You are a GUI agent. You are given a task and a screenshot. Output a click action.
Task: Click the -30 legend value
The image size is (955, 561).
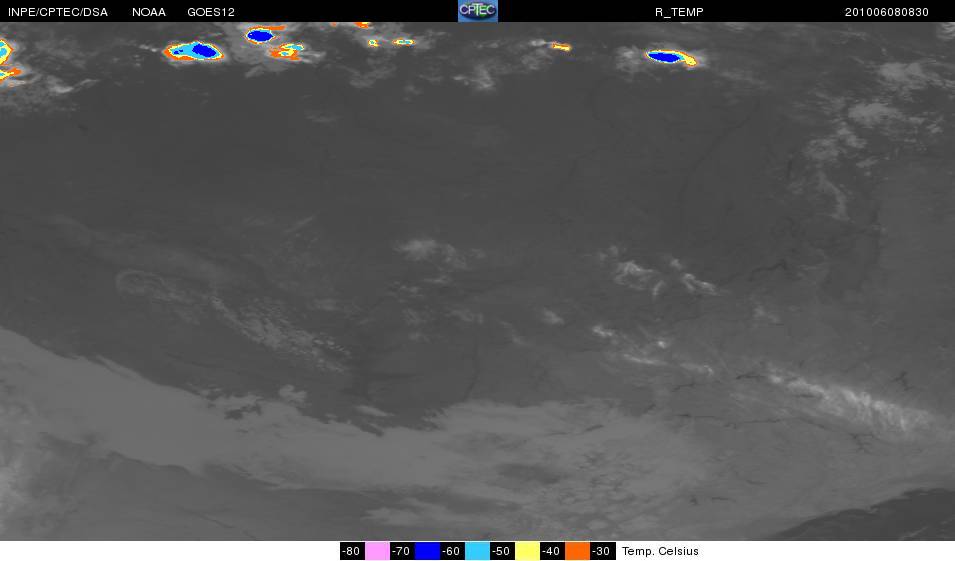[602, 551]
